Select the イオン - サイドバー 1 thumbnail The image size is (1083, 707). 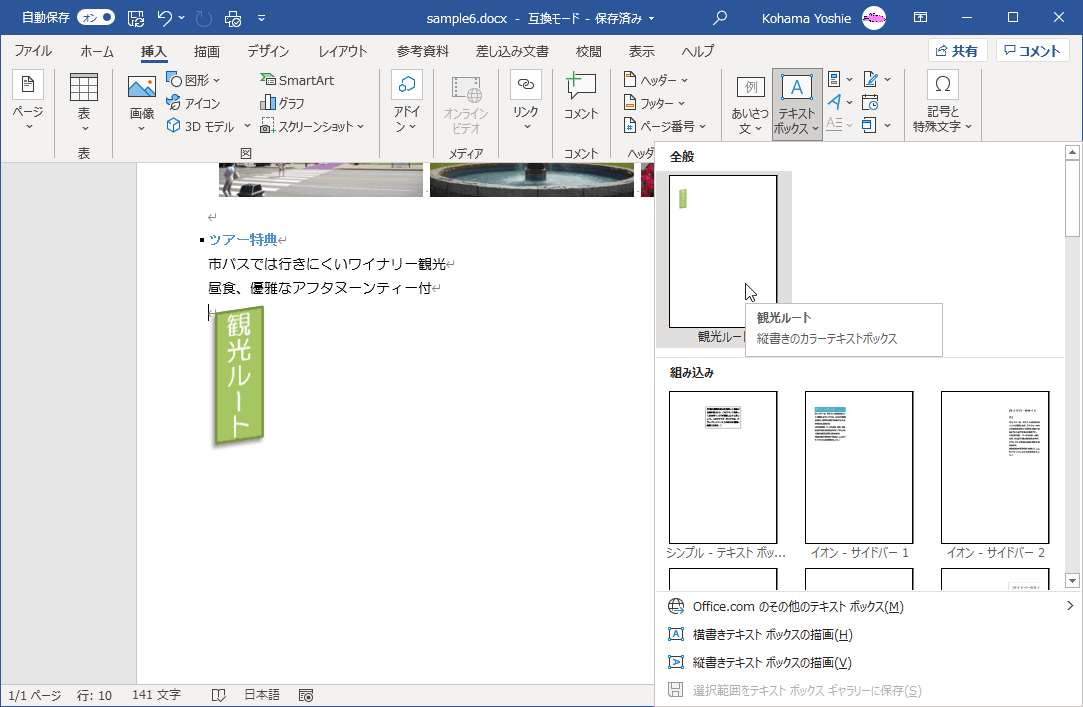coord(859,467)
